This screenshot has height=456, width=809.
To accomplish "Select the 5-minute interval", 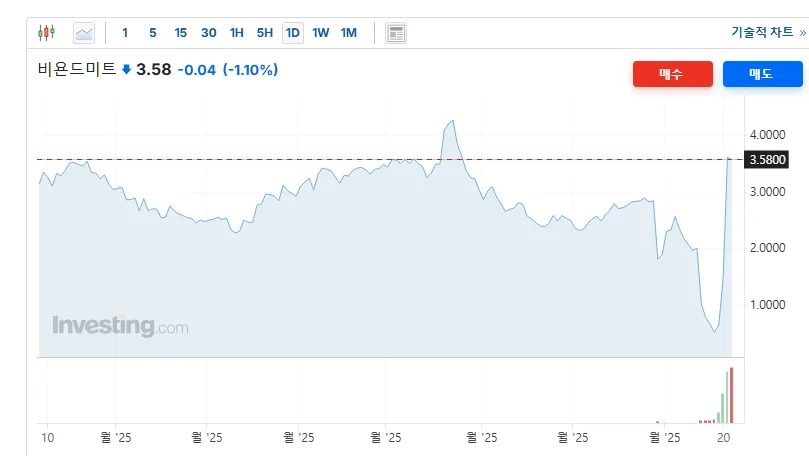I will point(152,33).
